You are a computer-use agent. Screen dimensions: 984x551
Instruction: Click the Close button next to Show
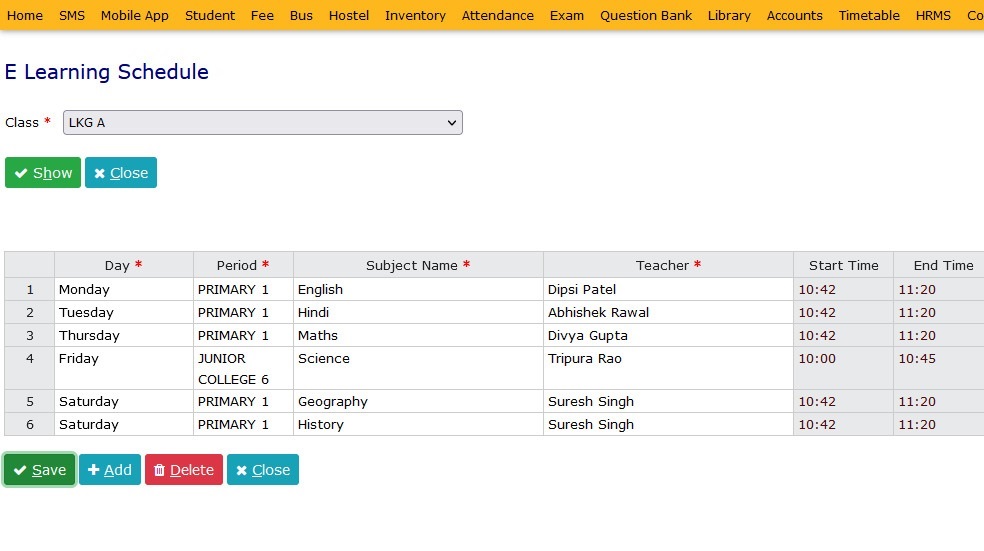click(x=120, y=173)
